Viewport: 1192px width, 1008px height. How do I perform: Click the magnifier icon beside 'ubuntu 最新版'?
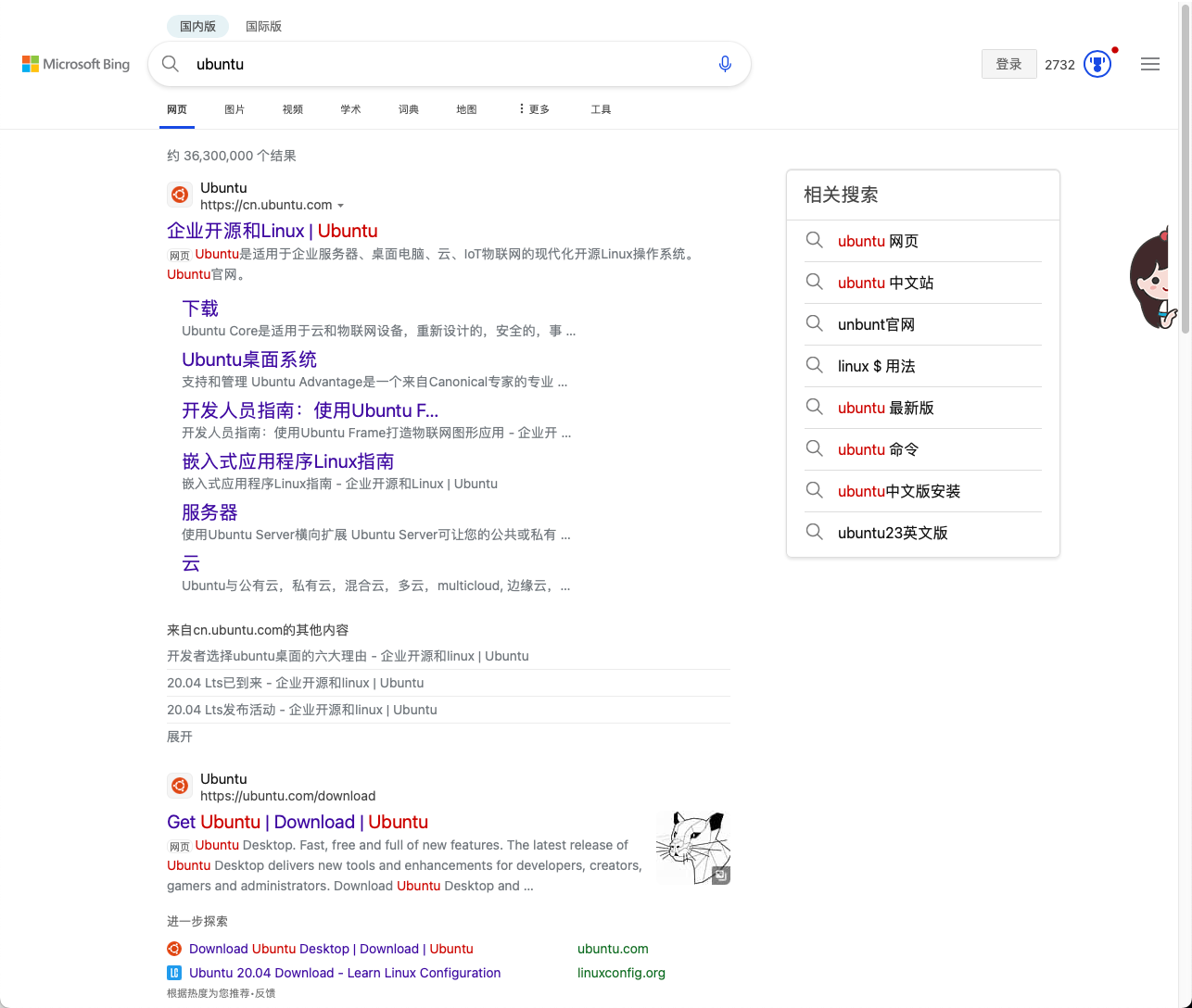coord(815,408)
